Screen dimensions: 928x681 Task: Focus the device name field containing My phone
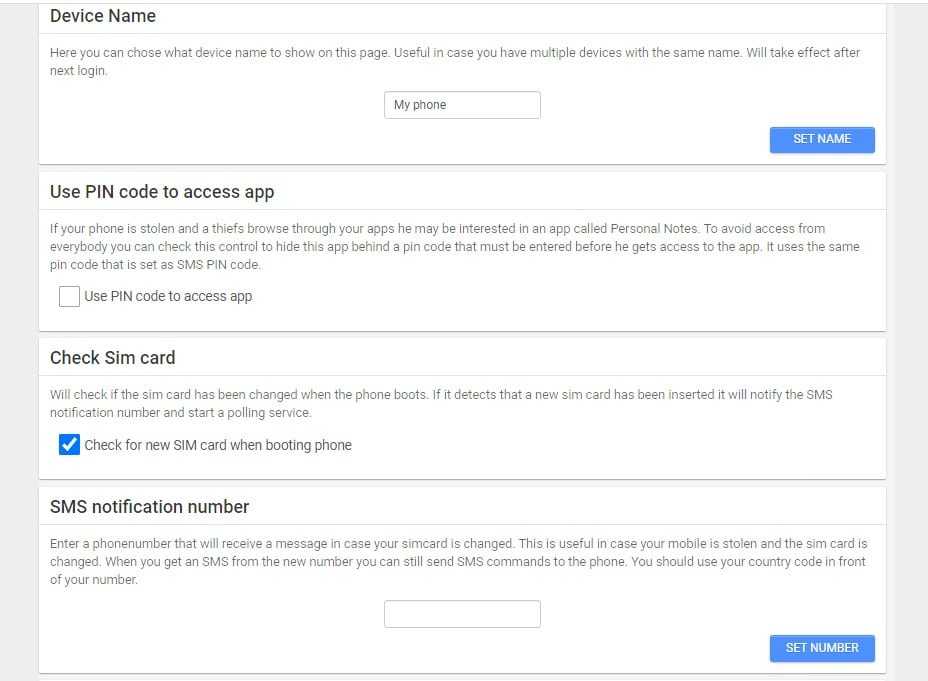(x=462, y=105)
